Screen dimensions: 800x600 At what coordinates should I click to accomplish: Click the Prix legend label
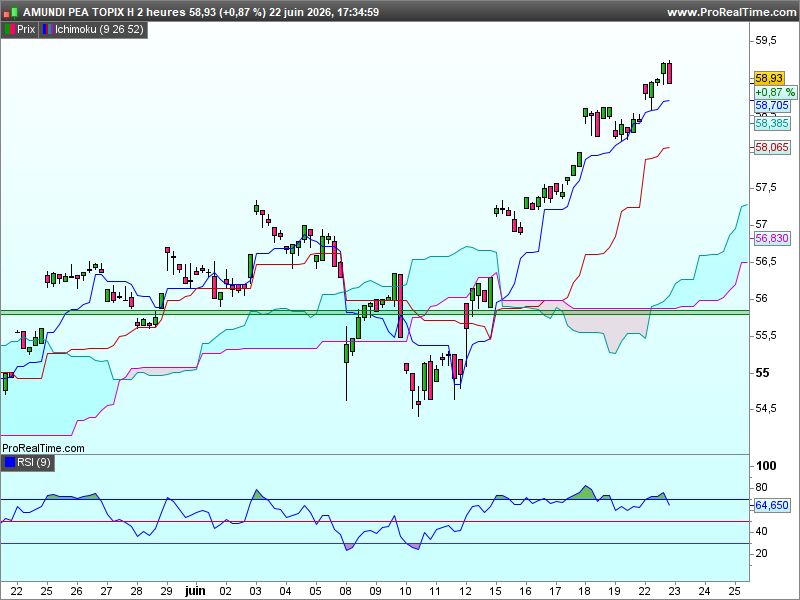26,30
